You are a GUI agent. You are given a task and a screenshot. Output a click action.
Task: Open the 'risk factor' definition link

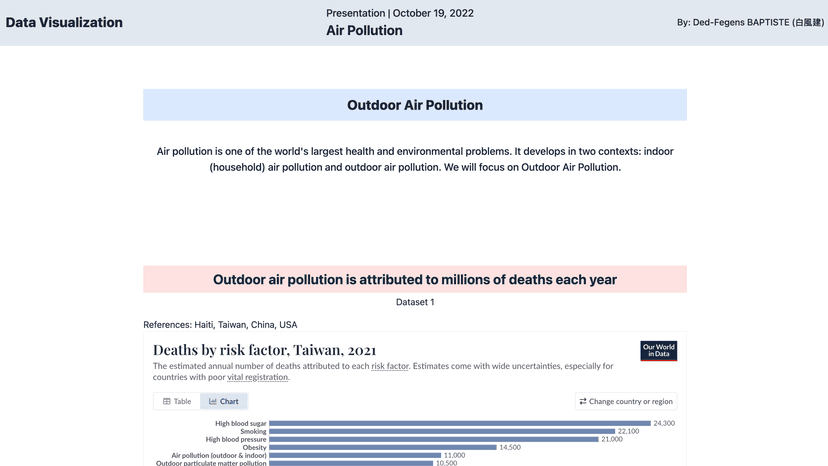[x=390, y=367]
